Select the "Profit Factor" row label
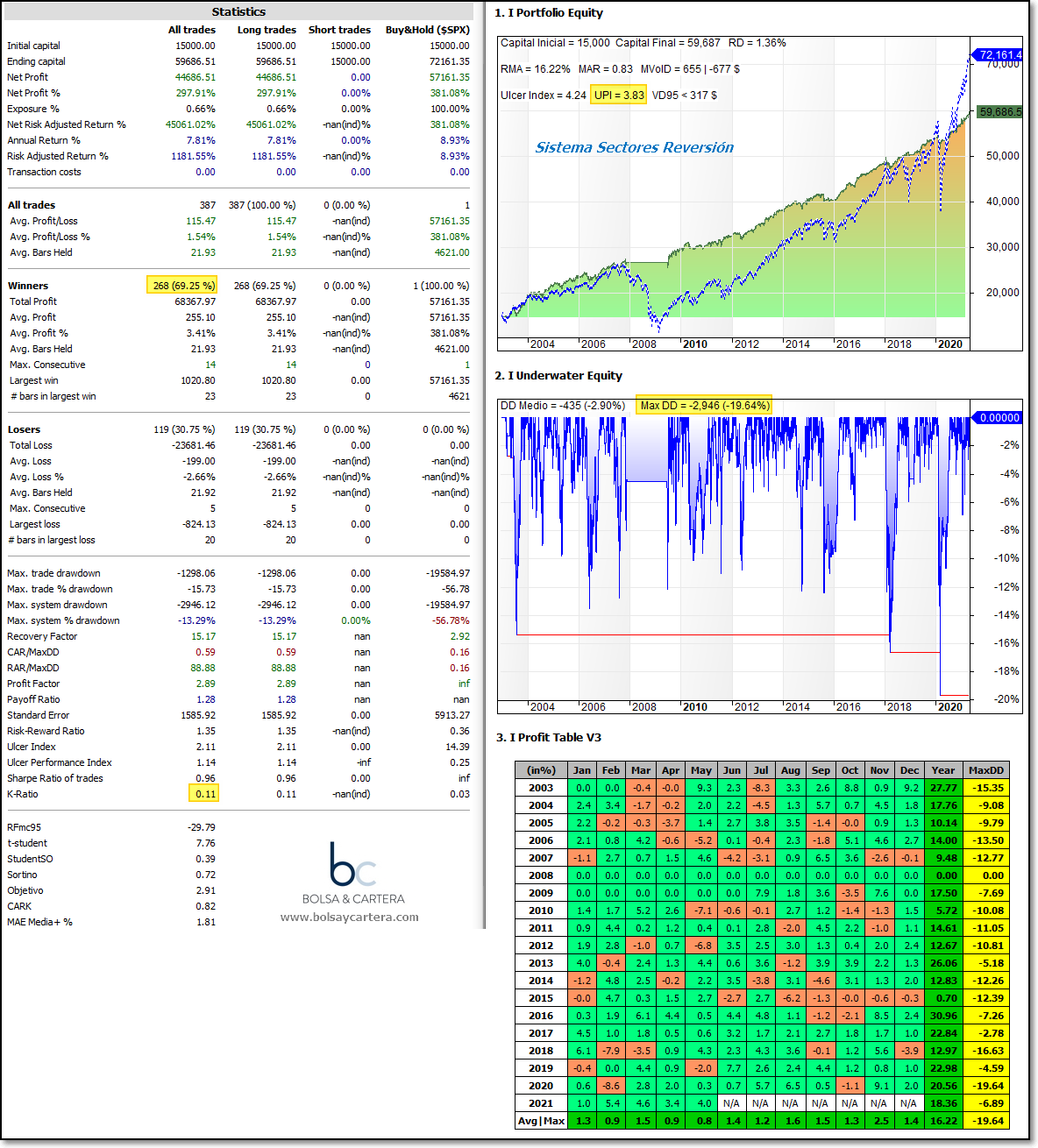 (x=33, y=684)
